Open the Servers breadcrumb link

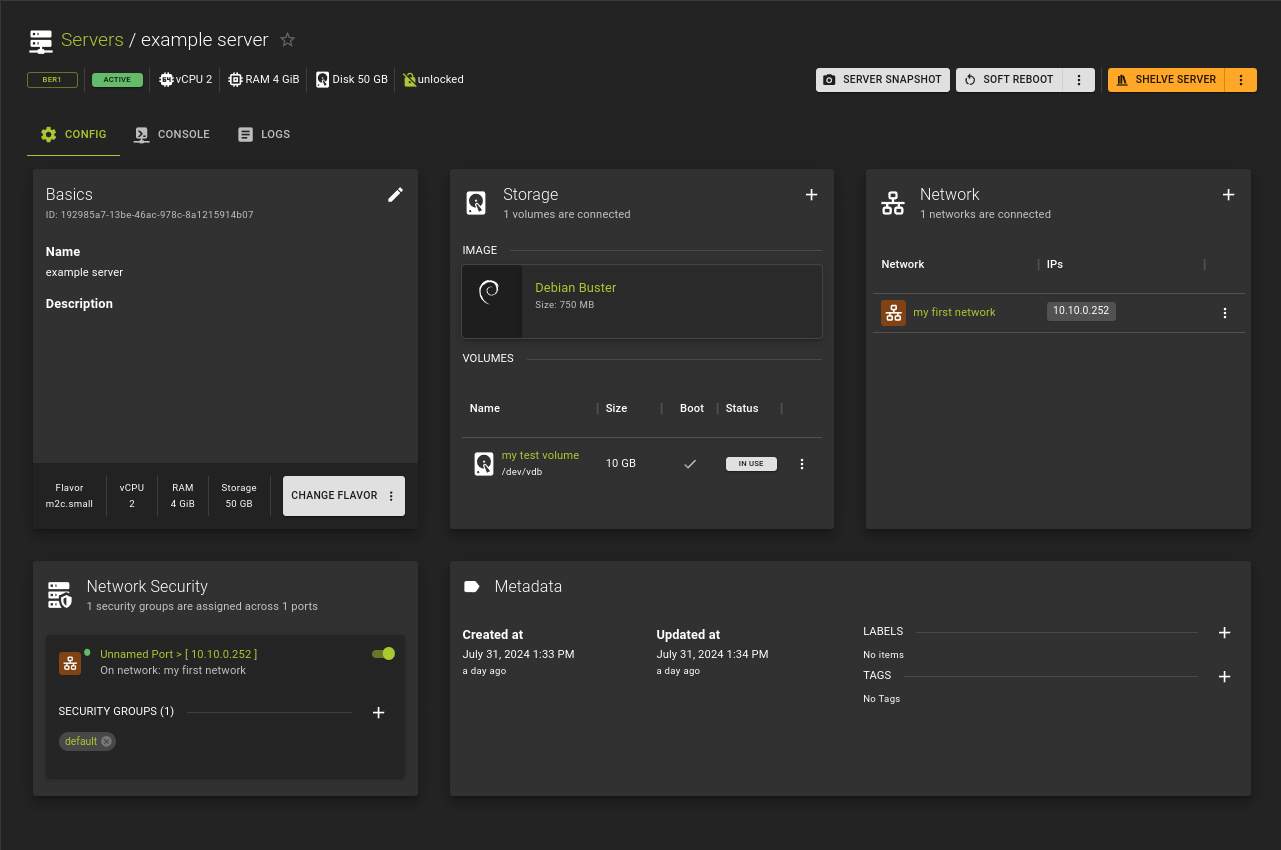click(x=92, y=40)
